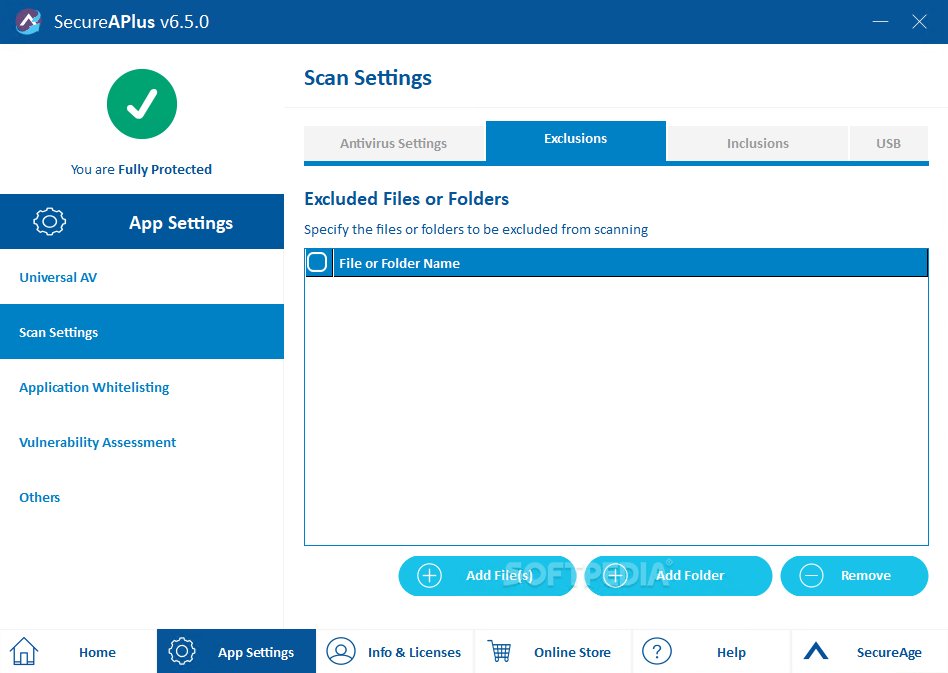The image size is (948, 673).
Task: Open App Settings in bottom navigation
Action: coord(236,651)
